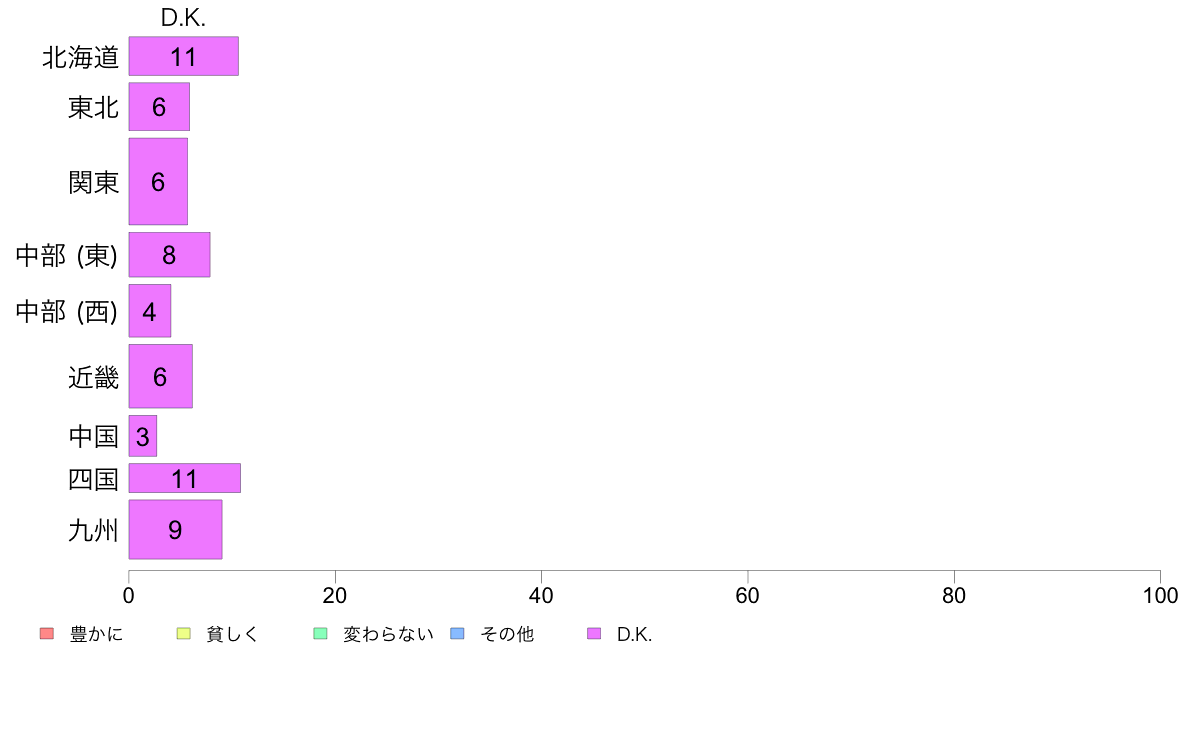Image resolution: width=1188 pixels, height=736 pixels.
Task: Select the 東北 bar showing 6
Action: pyautogui.click(x=159, y=107)
